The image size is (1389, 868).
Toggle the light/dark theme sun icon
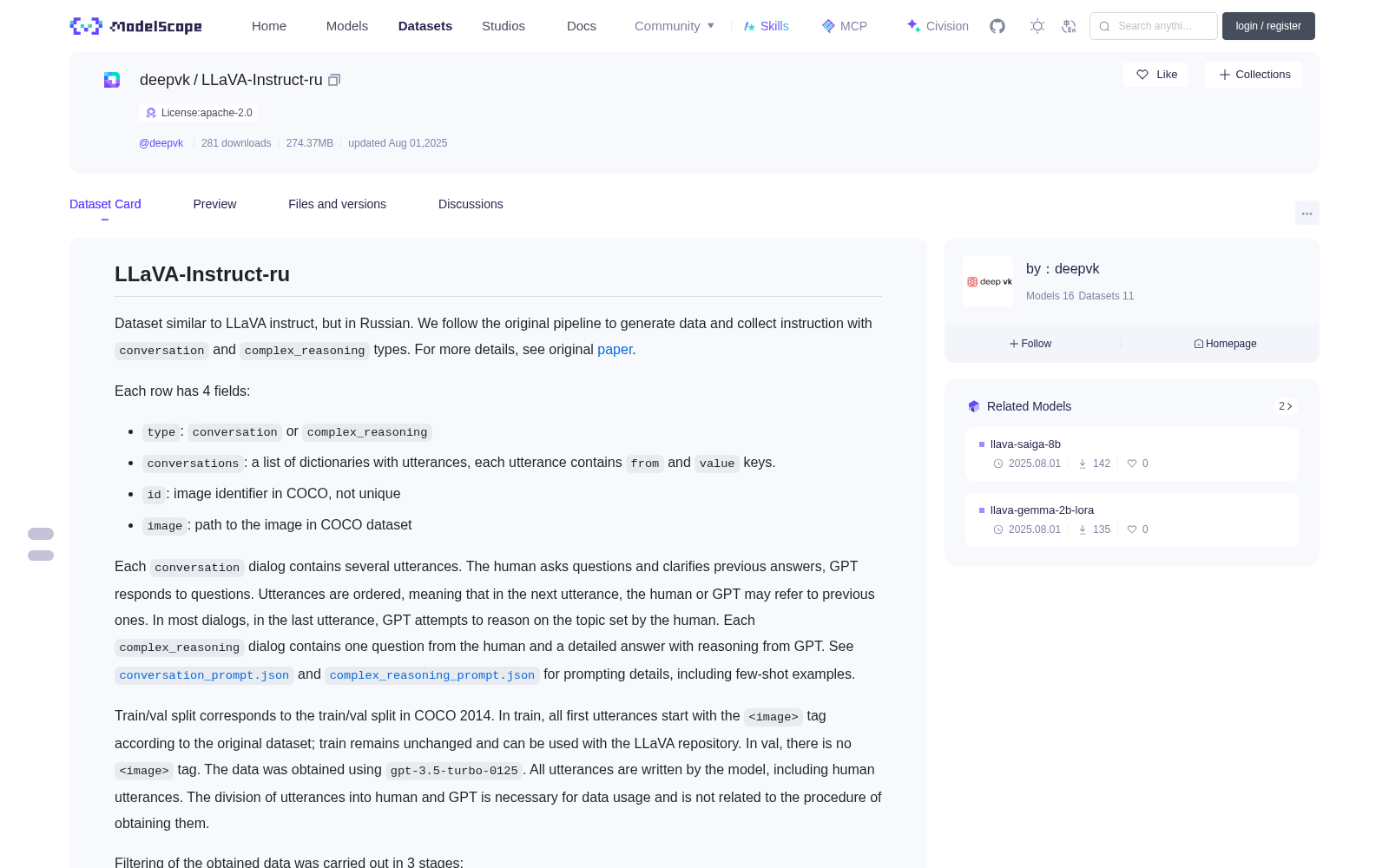click(x=1037, y=26)
